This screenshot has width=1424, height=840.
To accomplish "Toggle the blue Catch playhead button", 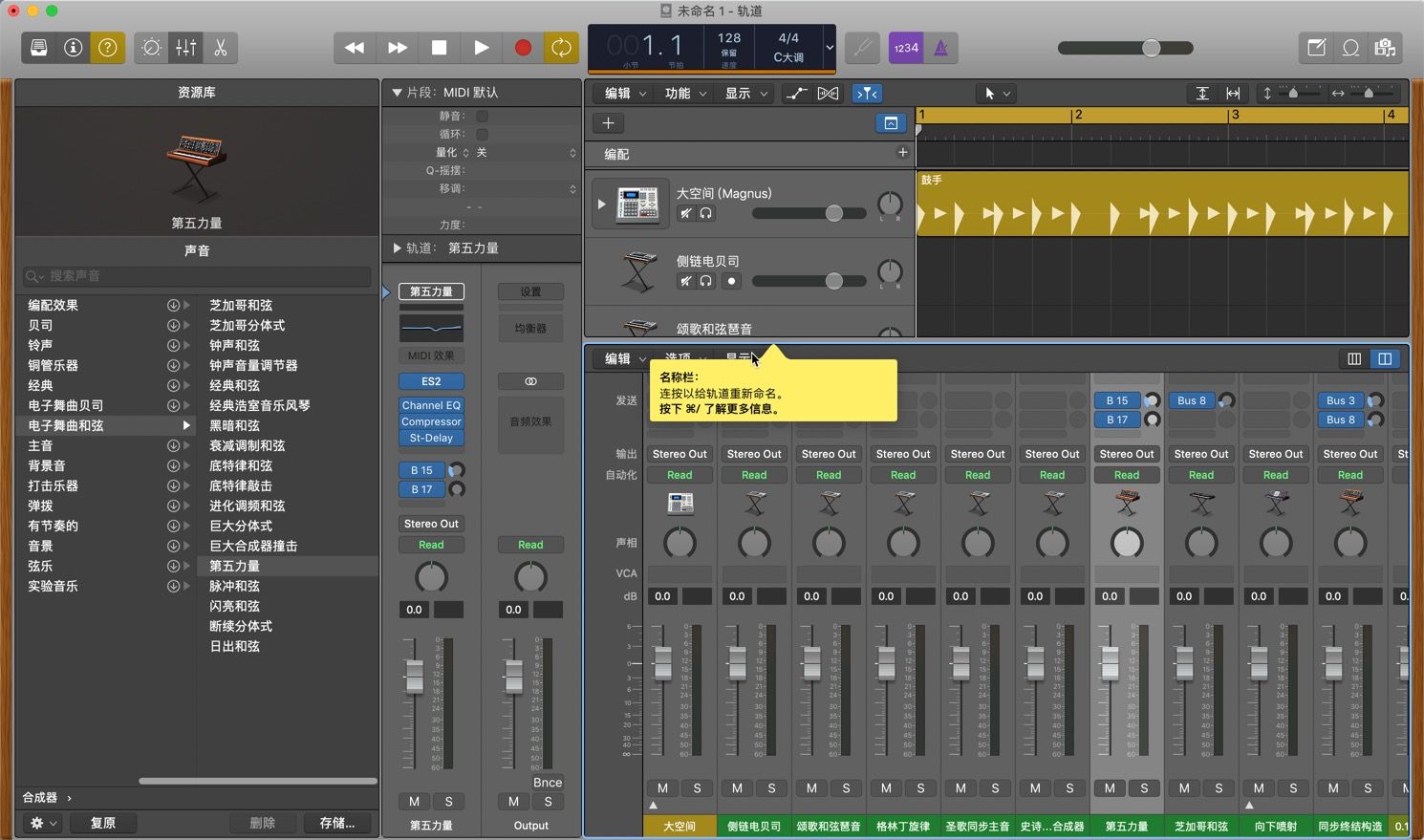I will click(867, 93).
